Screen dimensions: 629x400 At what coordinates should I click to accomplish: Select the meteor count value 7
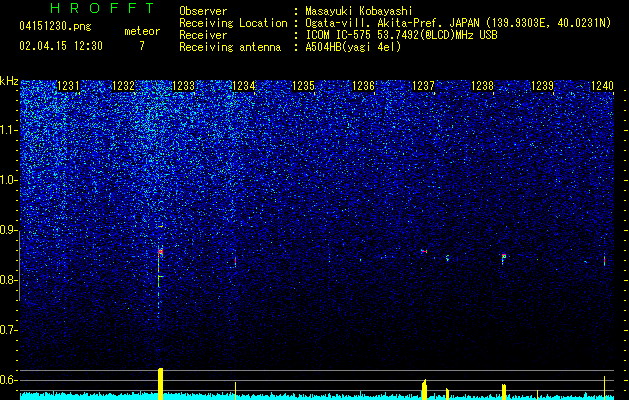[142, 46]
